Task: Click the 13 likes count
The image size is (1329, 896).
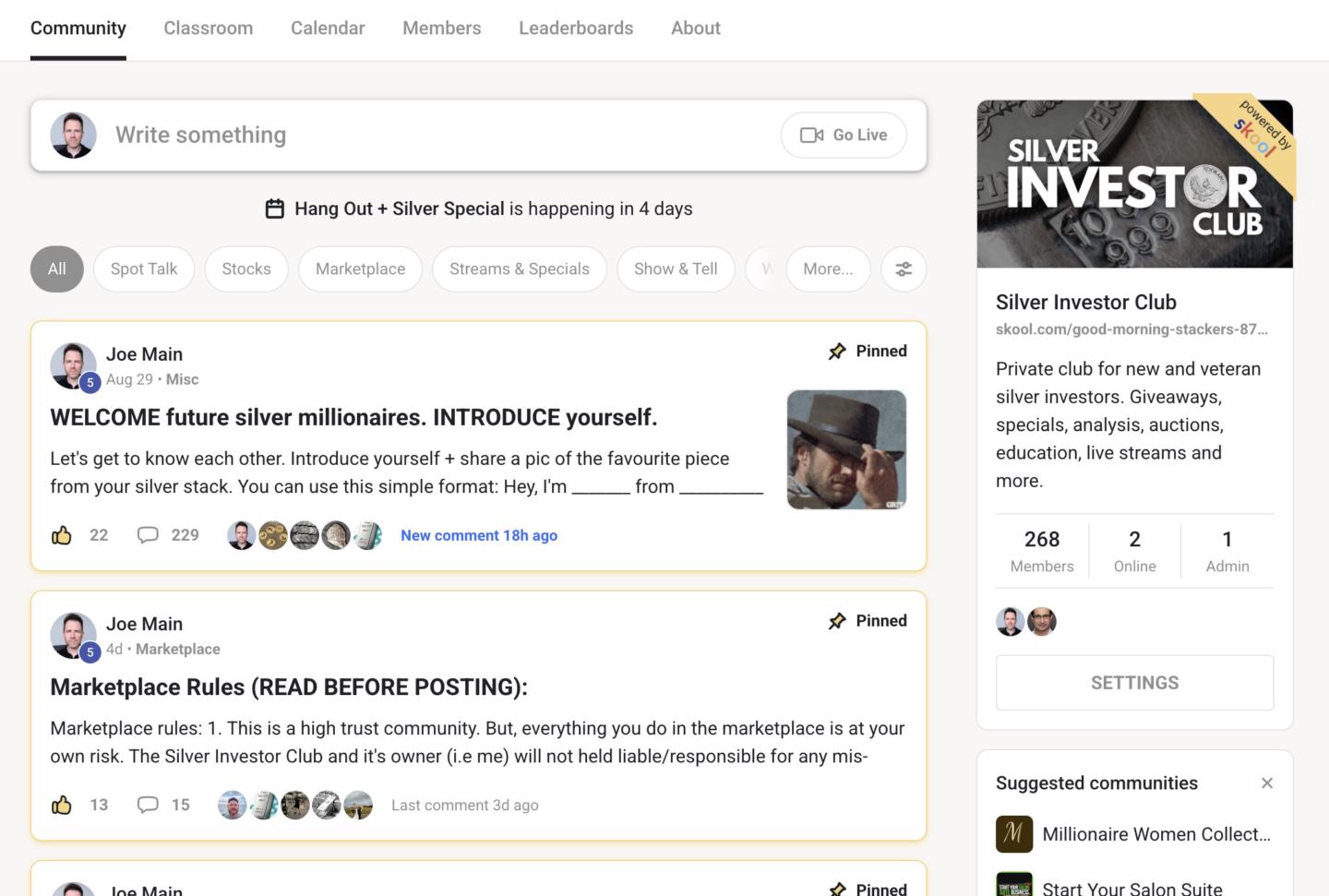Action: 99,805
